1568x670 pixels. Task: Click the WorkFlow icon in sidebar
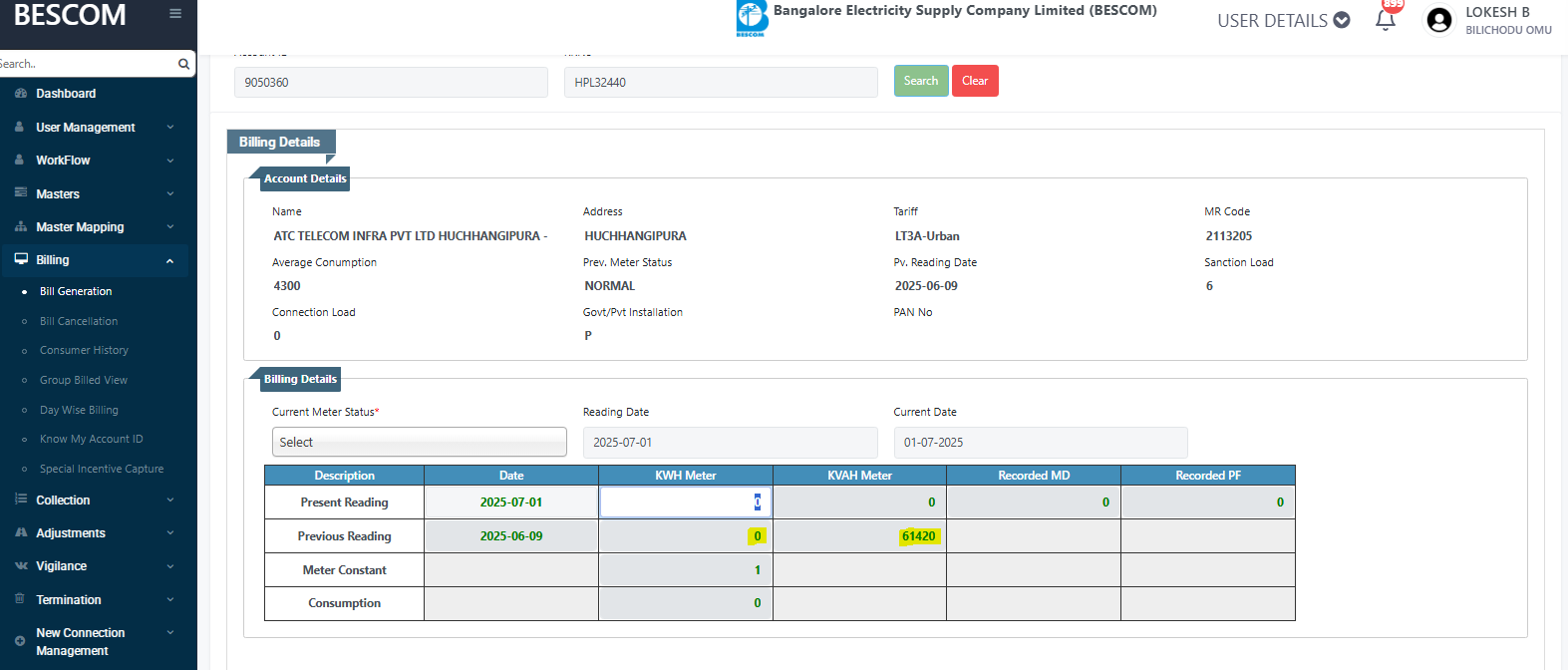coord(19,160)
